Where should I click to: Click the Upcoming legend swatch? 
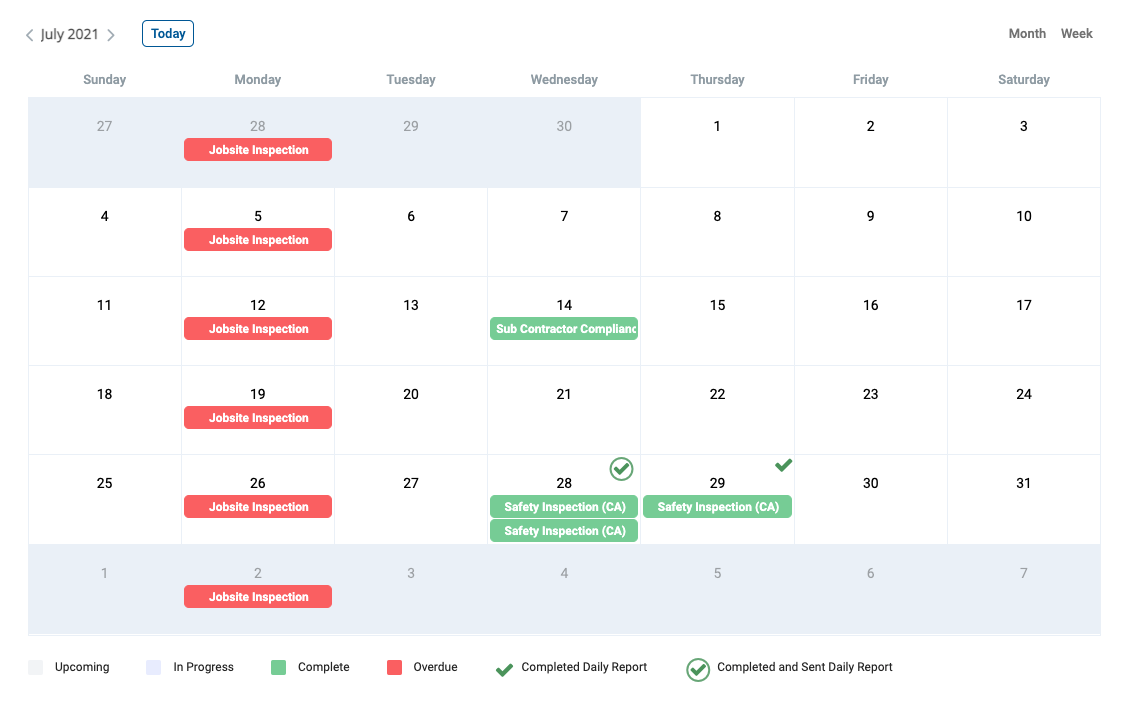[35, 667]
